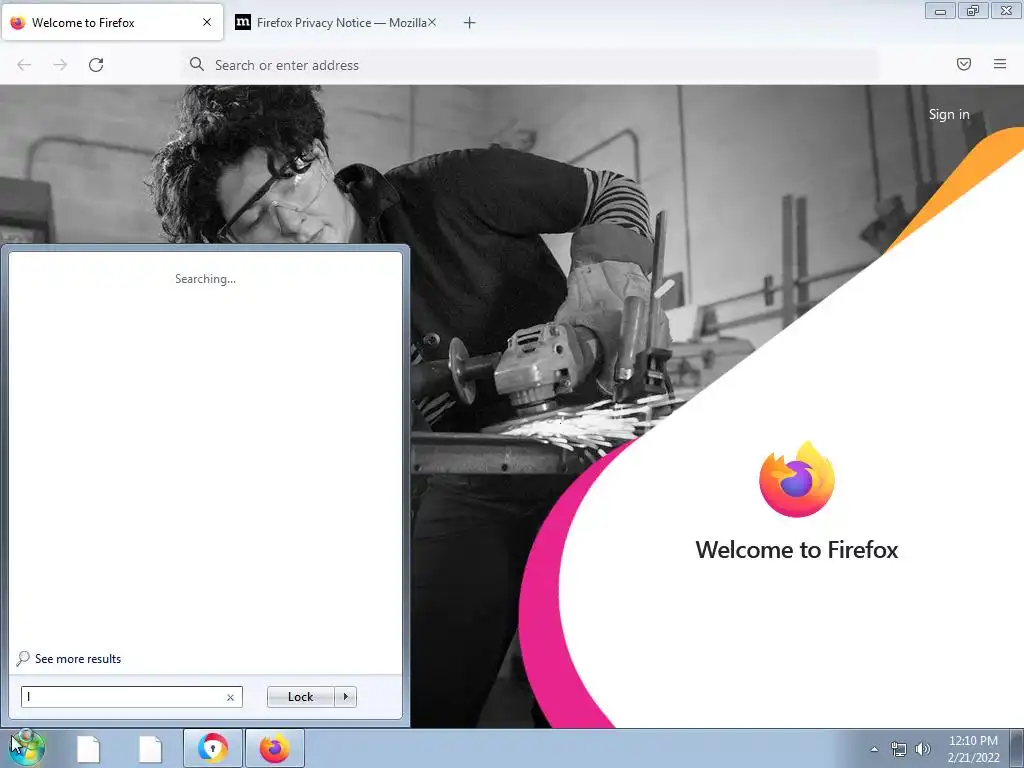Image resolution: width=1024 pixels, height=768 pixels.
Task: Restore down the Firefox window
Action: coord(973,11)
